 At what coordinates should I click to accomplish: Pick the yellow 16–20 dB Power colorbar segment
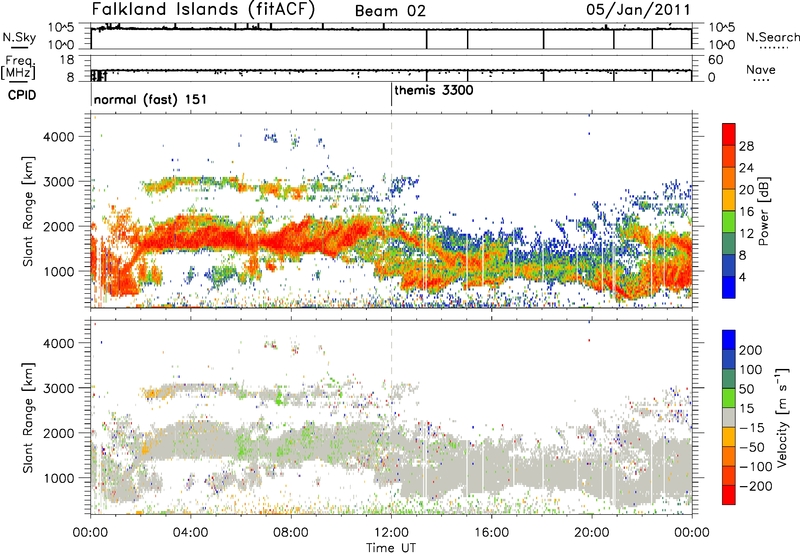click(729, 200)
